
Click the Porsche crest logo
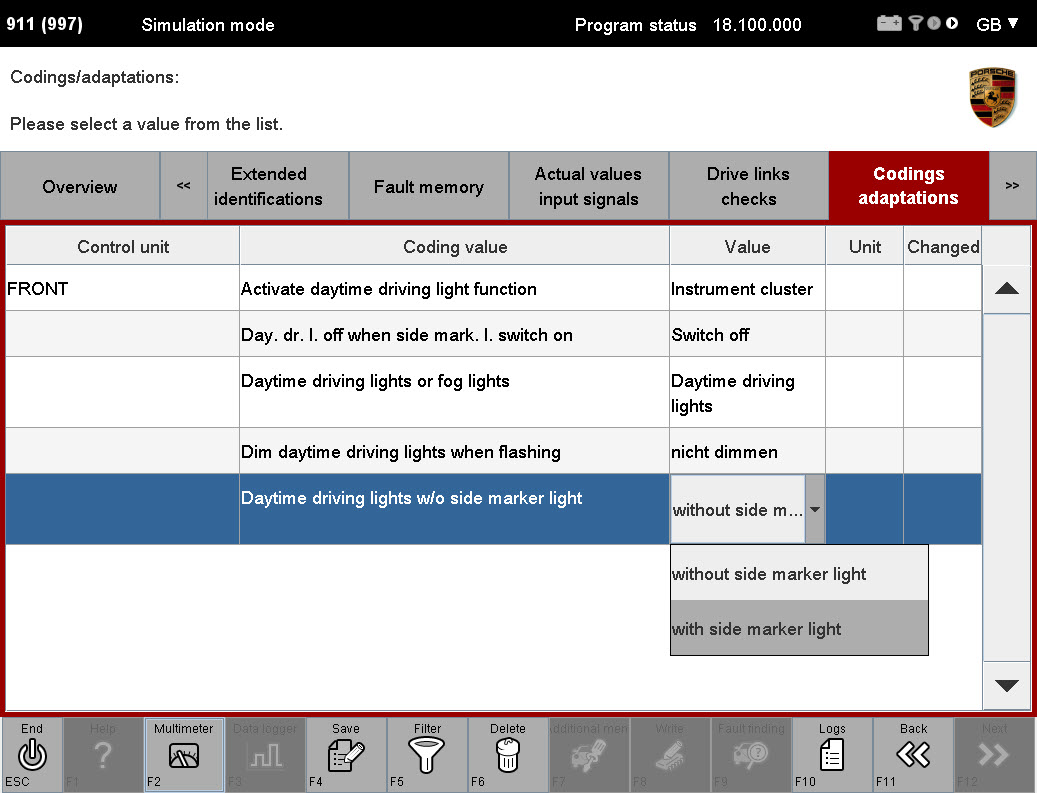click(x=991, y=97)
